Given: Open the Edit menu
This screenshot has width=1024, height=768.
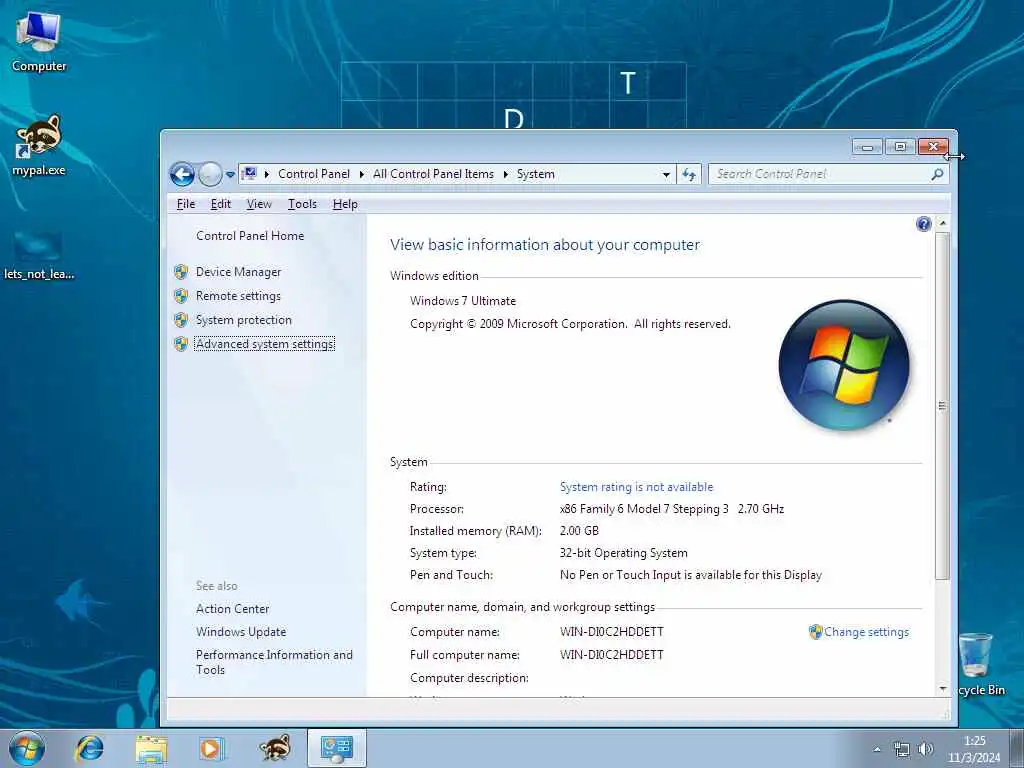Looking at the screenshot, I should click(221, 204).
